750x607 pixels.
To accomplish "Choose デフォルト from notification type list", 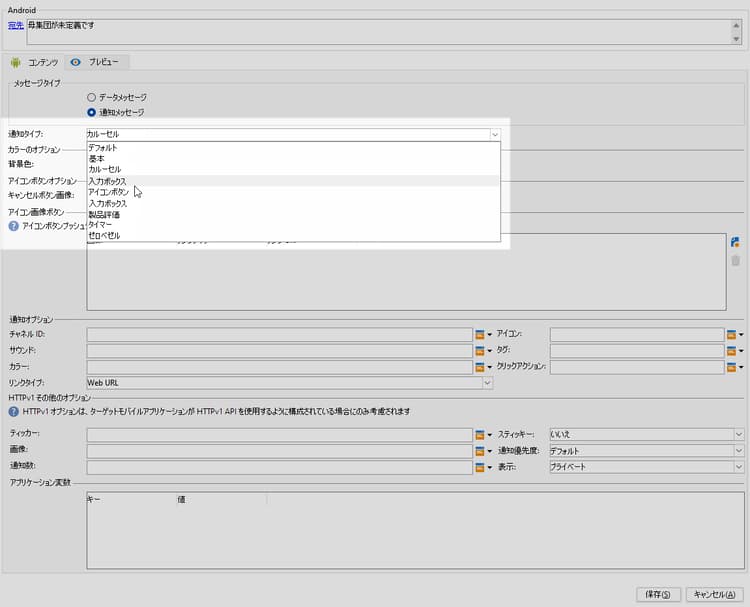I will click(x=293, y=148).
